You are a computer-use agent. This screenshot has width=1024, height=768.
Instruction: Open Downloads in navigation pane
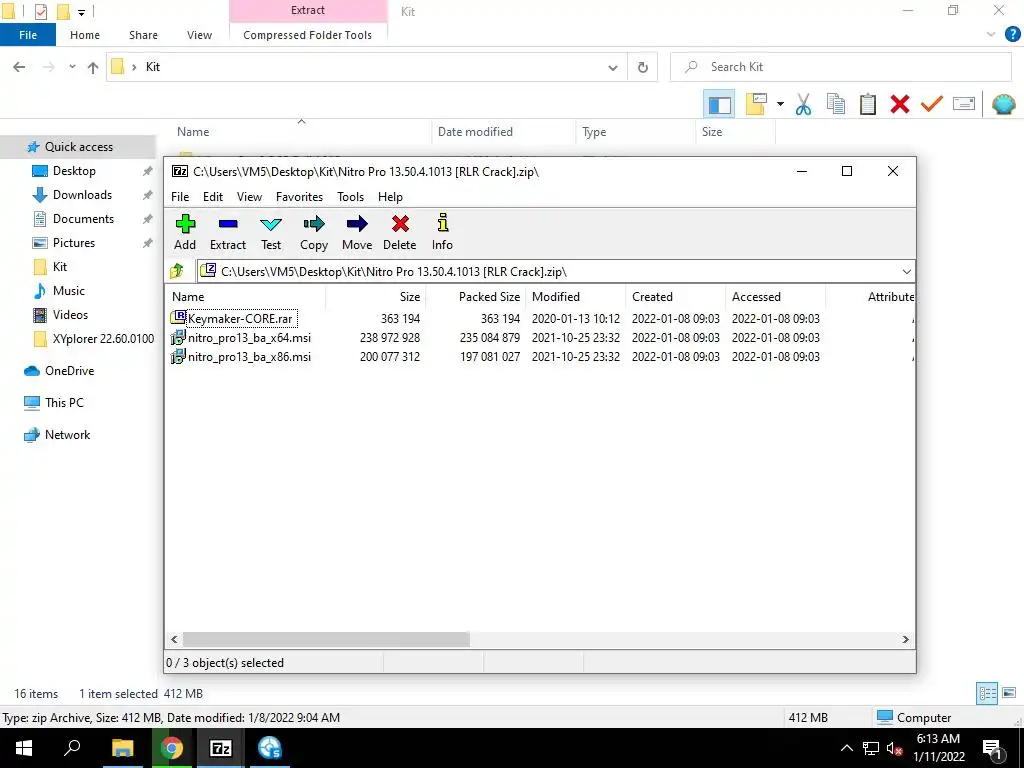(82, 195)
